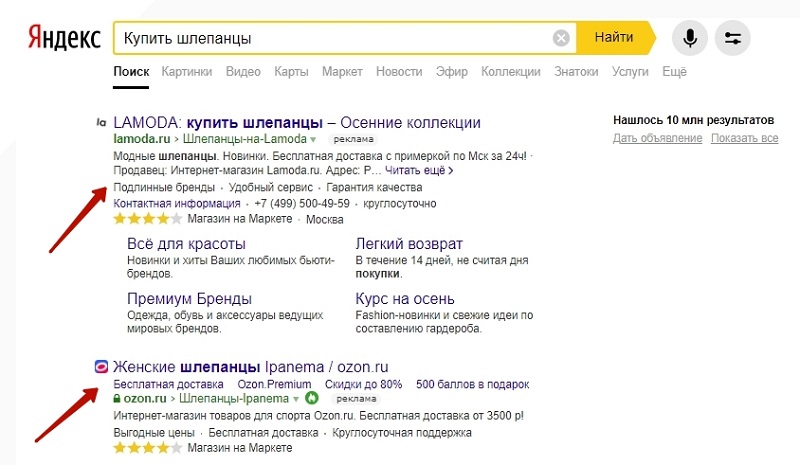Open the LAMODA купить шлепанцы ad title
The width and height of the screenshot is (800, 465).
pos(297,123)
